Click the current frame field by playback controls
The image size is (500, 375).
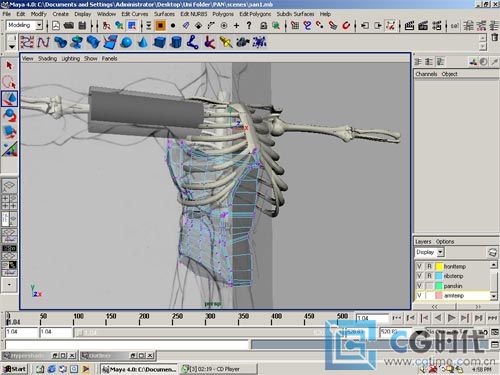(372, 318)
